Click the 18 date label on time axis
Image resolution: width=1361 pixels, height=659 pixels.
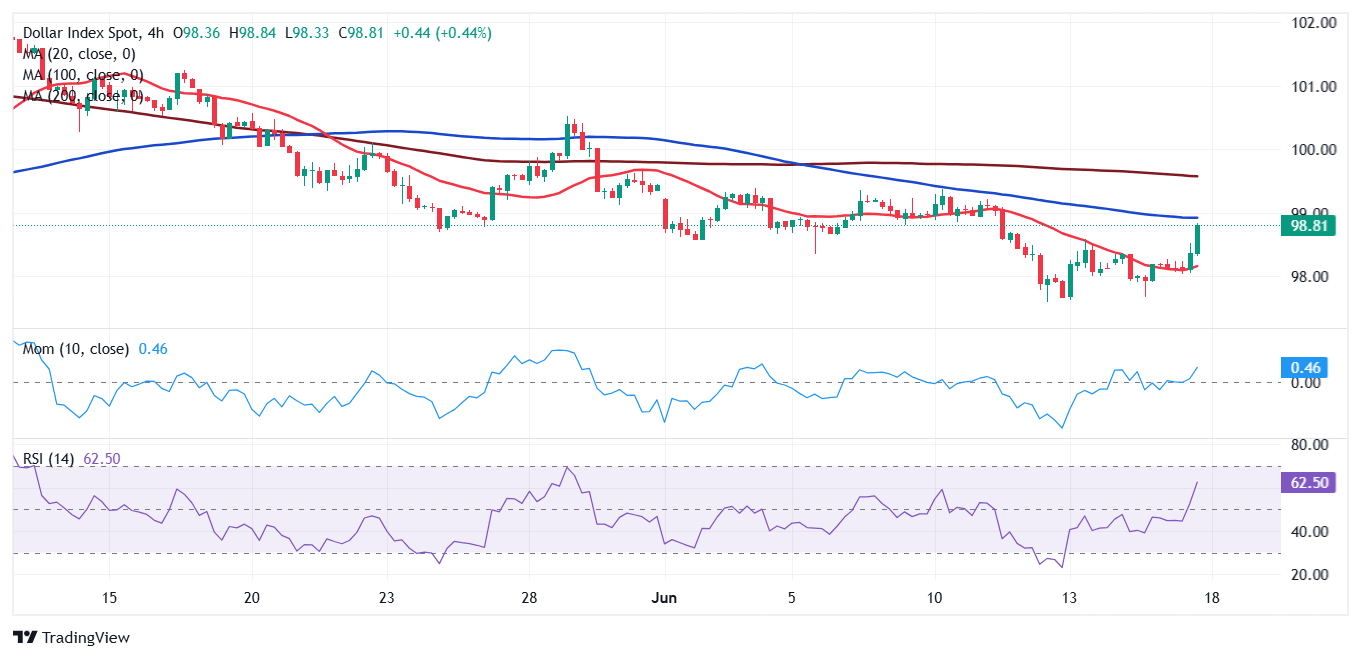click(x=1213, y=598)
